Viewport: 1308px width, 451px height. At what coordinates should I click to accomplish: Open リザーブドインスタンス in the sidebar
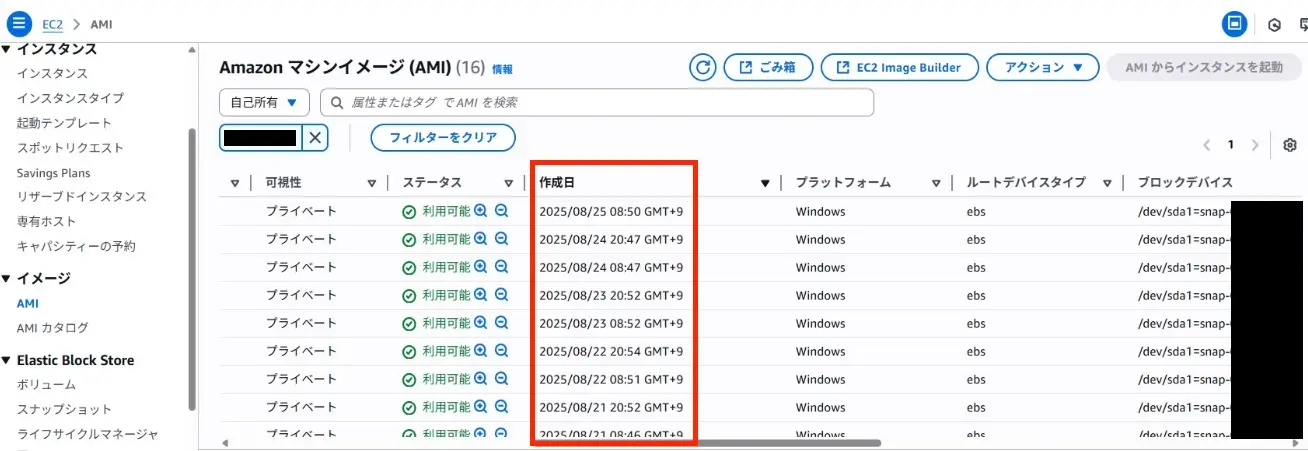(x=82, y=197)
